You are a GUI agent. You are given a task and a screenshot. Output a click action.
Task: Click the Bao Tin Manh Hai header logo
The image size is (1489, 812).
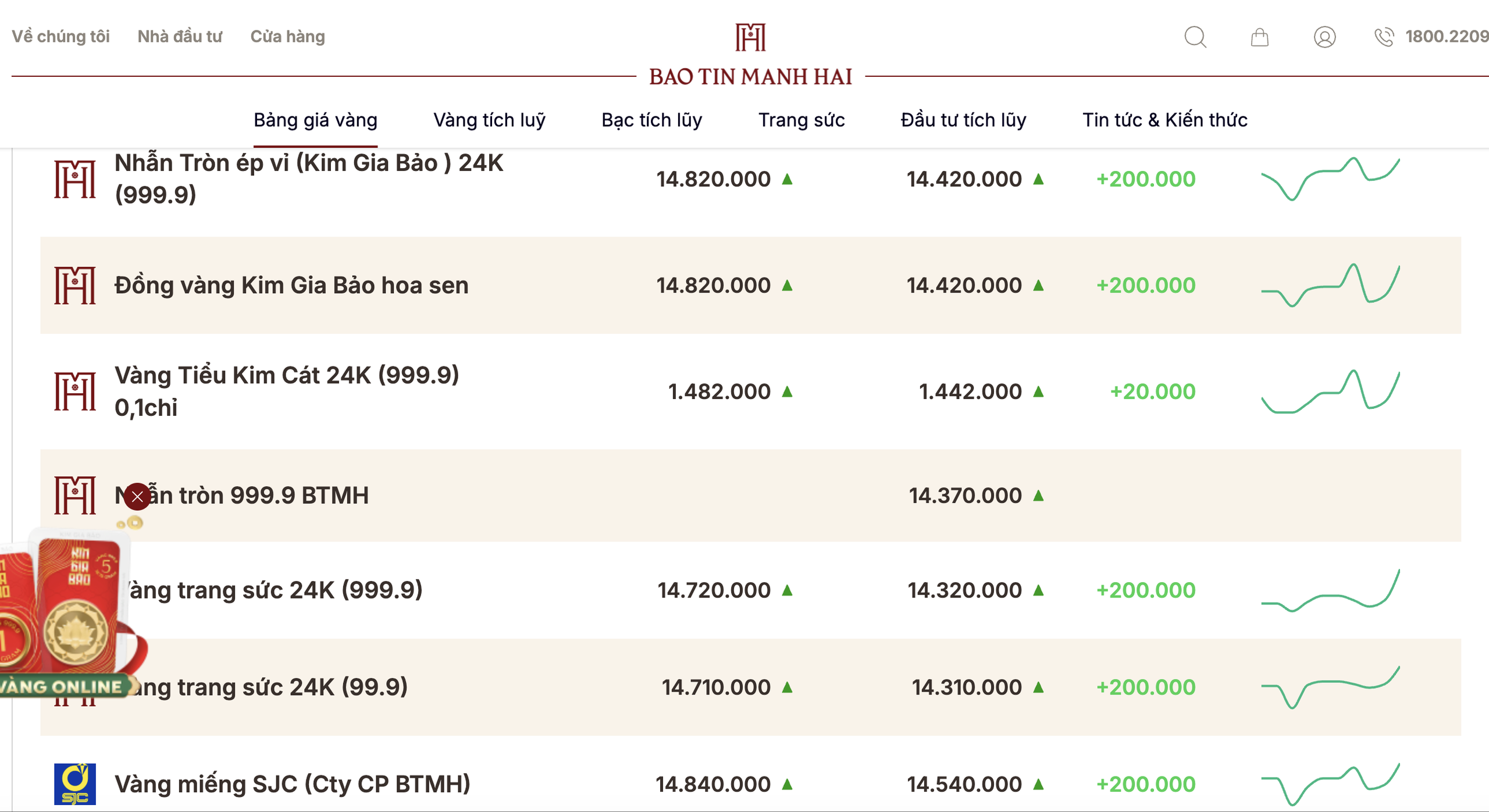(750, 55)
